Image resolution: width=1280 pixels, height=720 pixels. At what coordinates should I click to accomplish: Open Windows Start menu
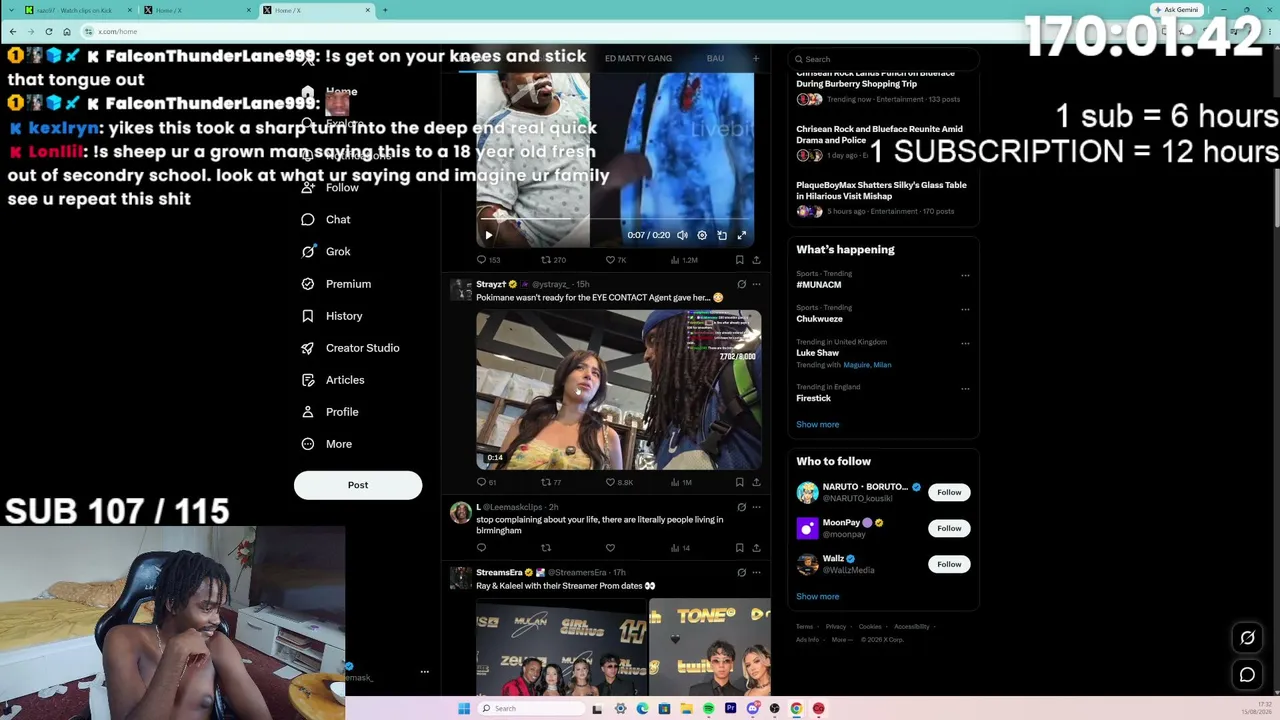click(464, 709)
